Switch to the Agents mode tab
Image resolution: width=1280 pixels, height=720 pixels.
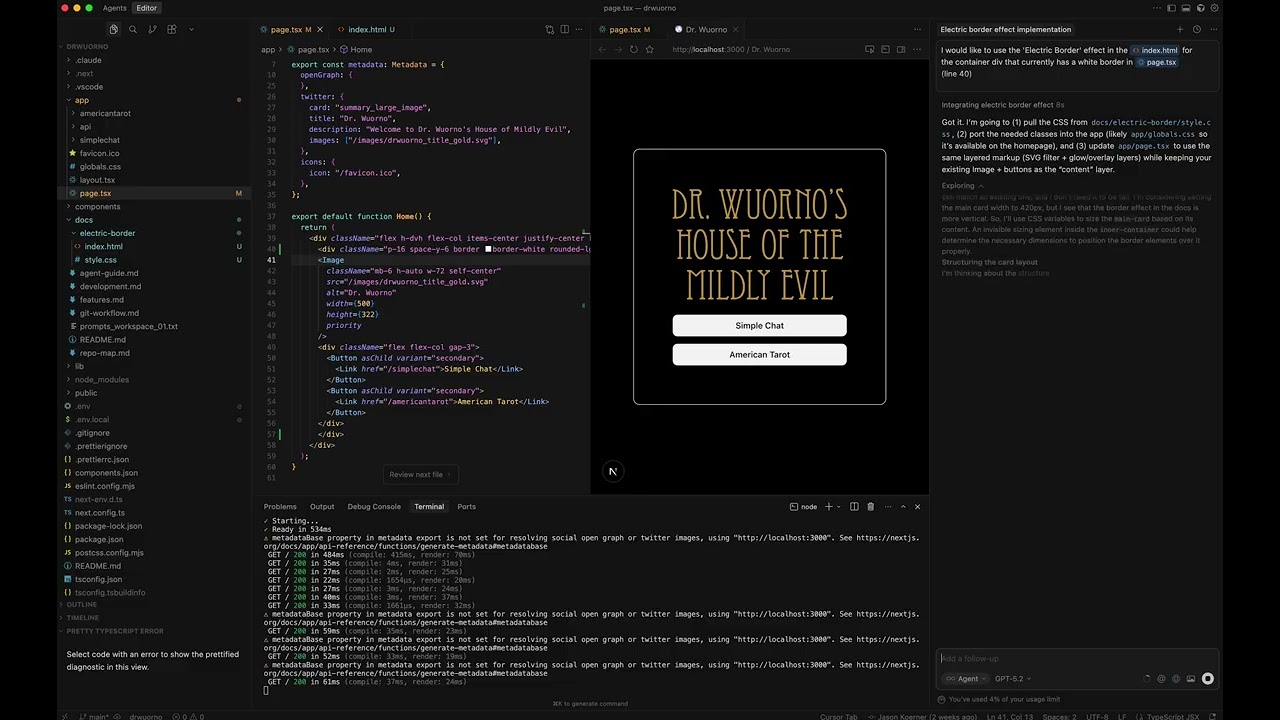[115, 8]
